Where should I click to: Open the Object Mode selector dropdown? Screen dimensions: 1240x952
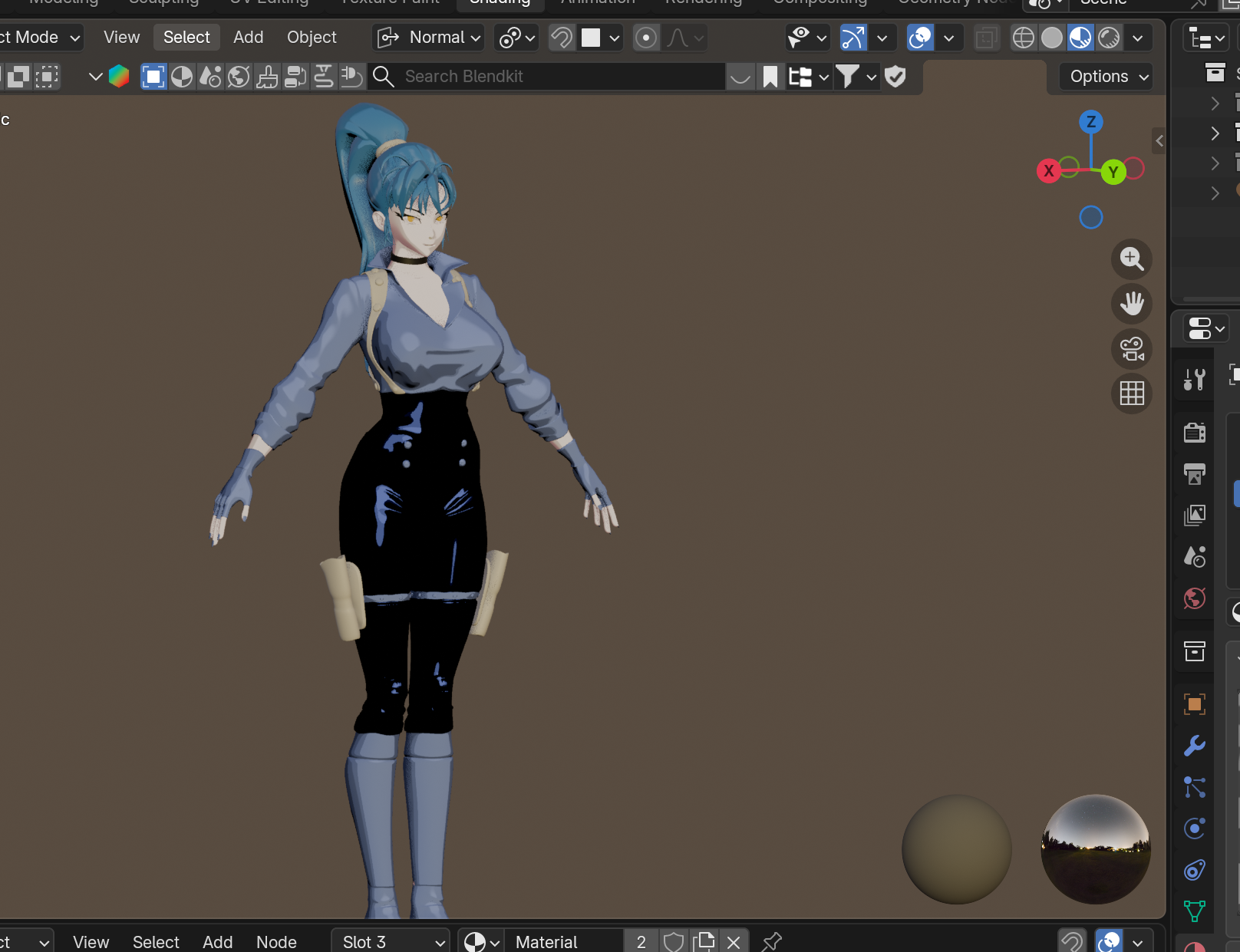40,38
